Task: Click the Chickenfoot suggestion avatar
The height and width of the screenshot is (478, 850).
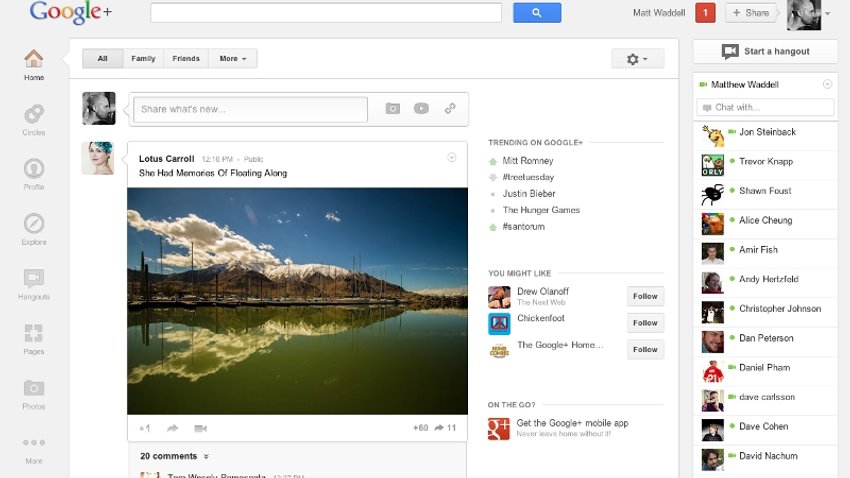Action: 499,324
